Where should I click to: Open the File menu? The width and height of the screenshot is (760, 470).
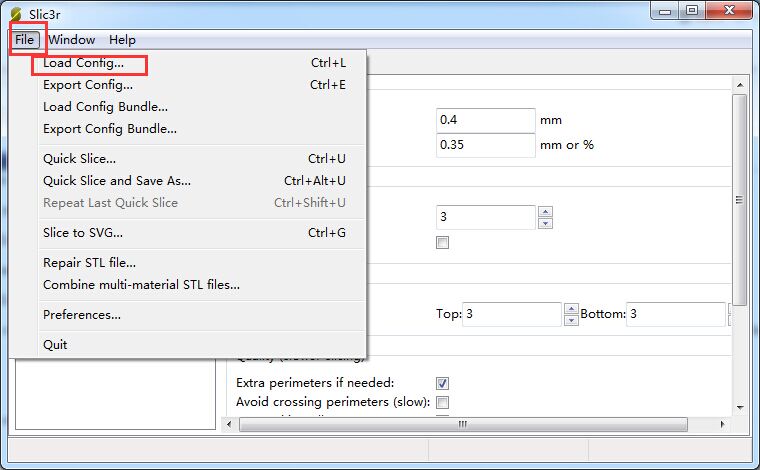click(x=24, y=40)
